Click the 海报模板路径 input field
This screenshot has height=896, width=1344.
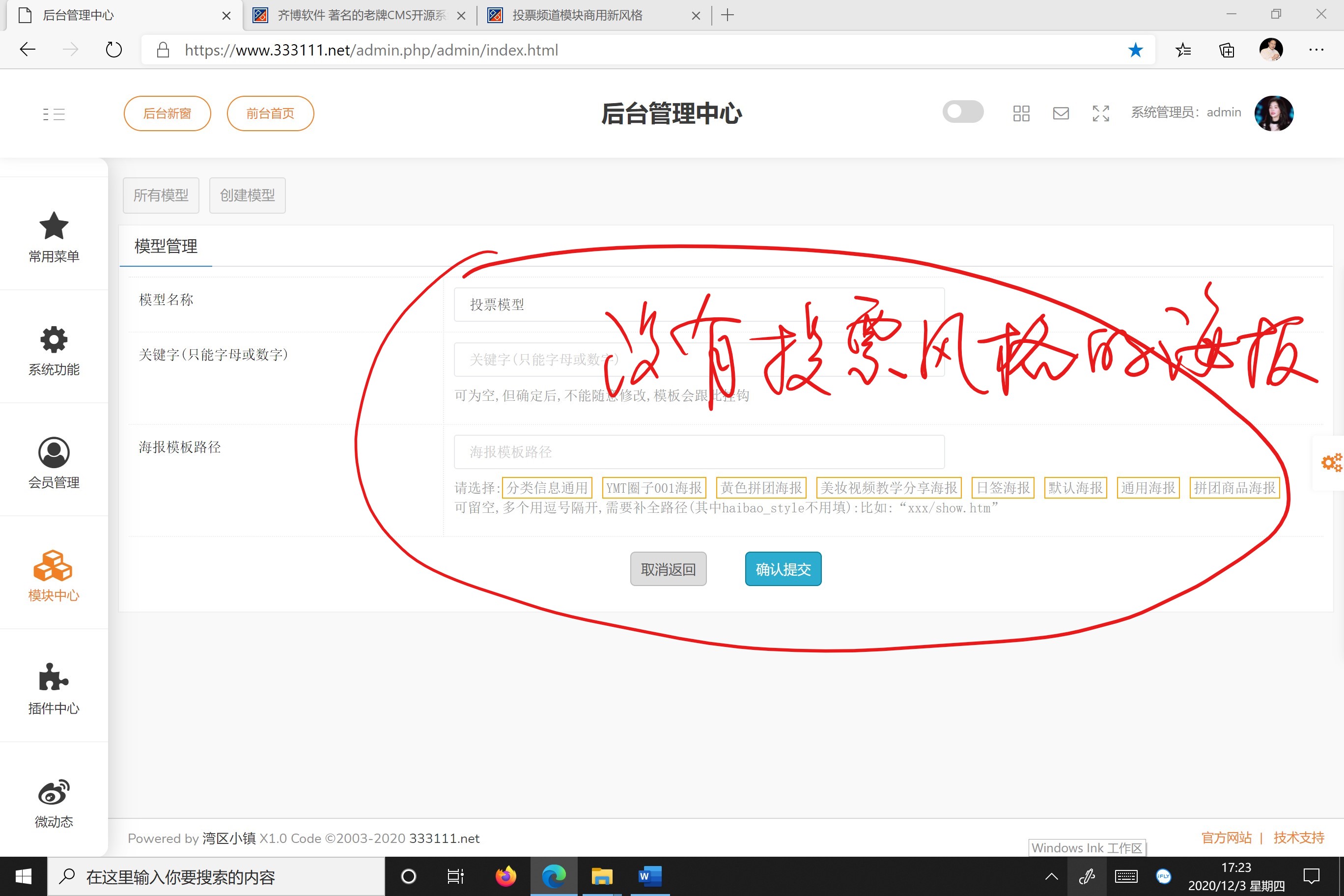click(x=699, y=452)
